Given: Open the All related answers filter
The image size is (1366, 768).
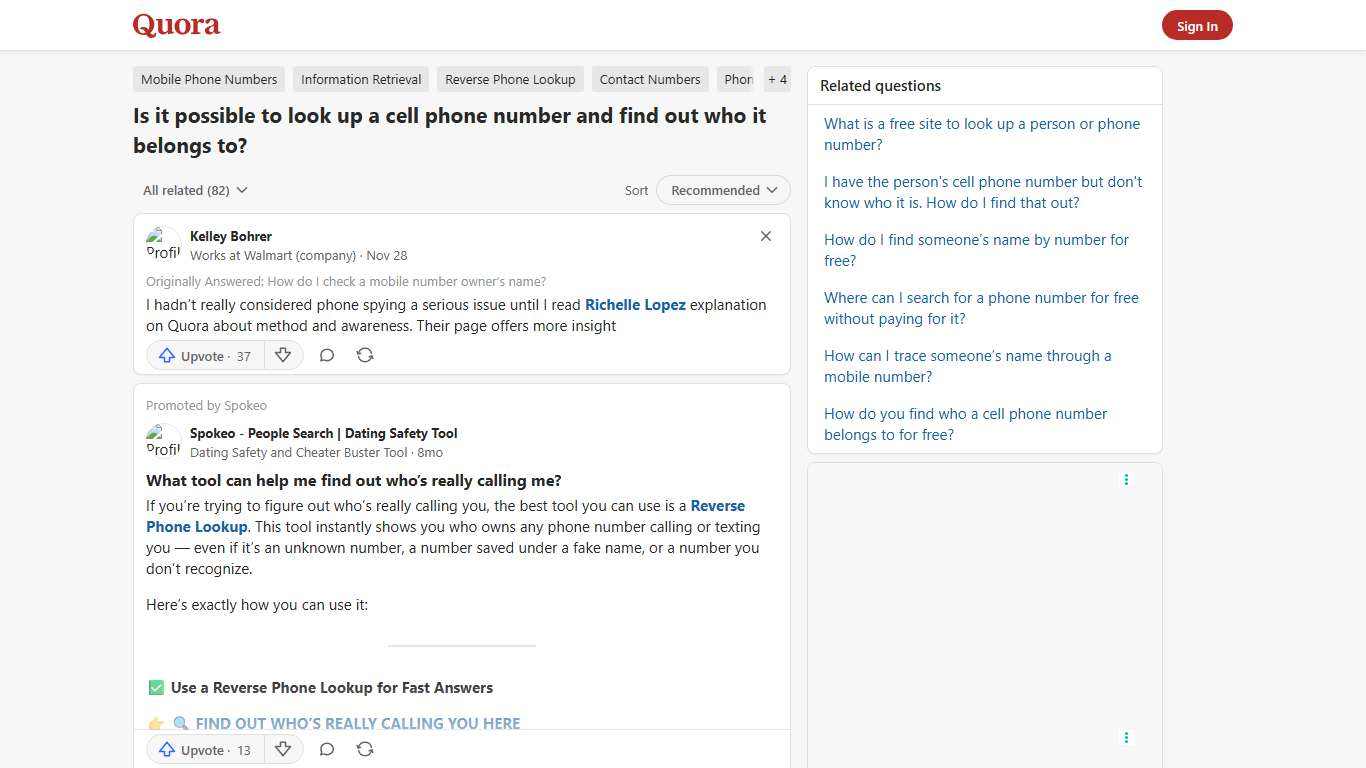Looking at the screenshot, I should click(x=194, y=190).
